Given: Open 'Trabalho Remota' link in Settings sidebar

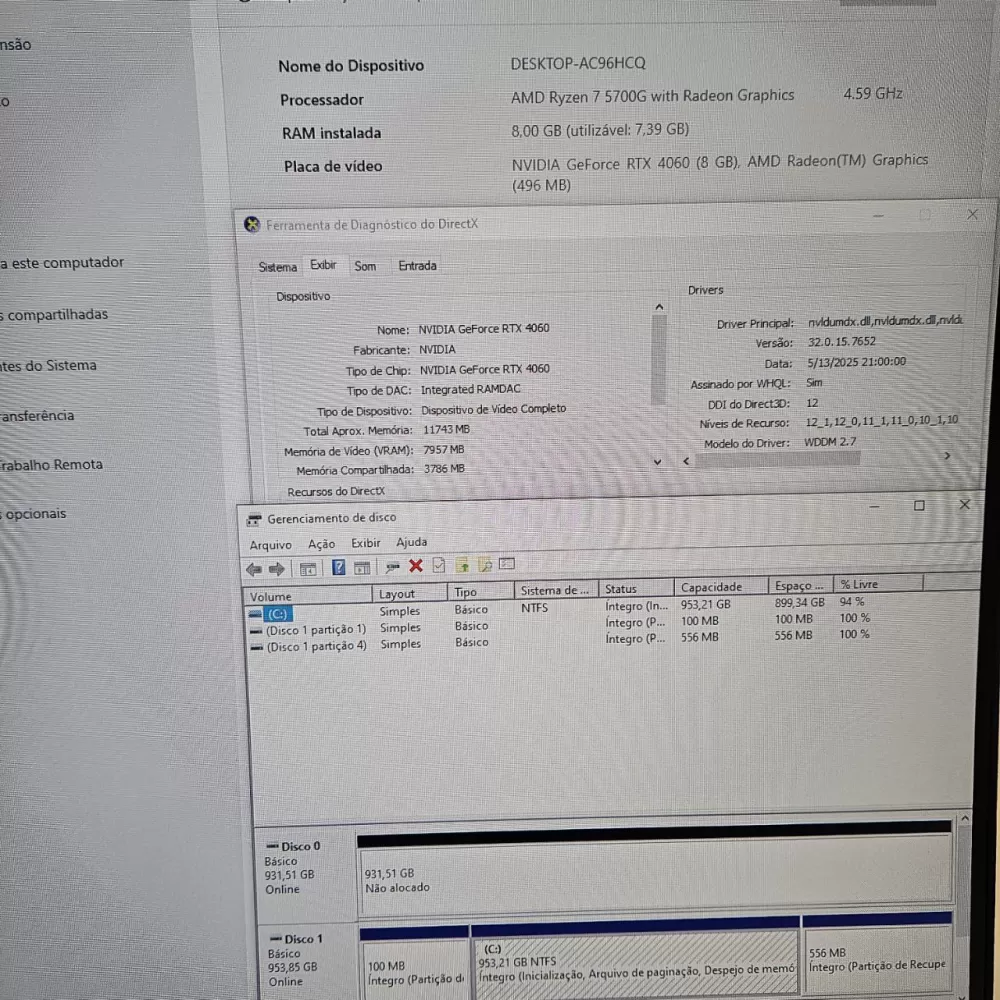Looking at the screenshot, I should click(51, 464).
